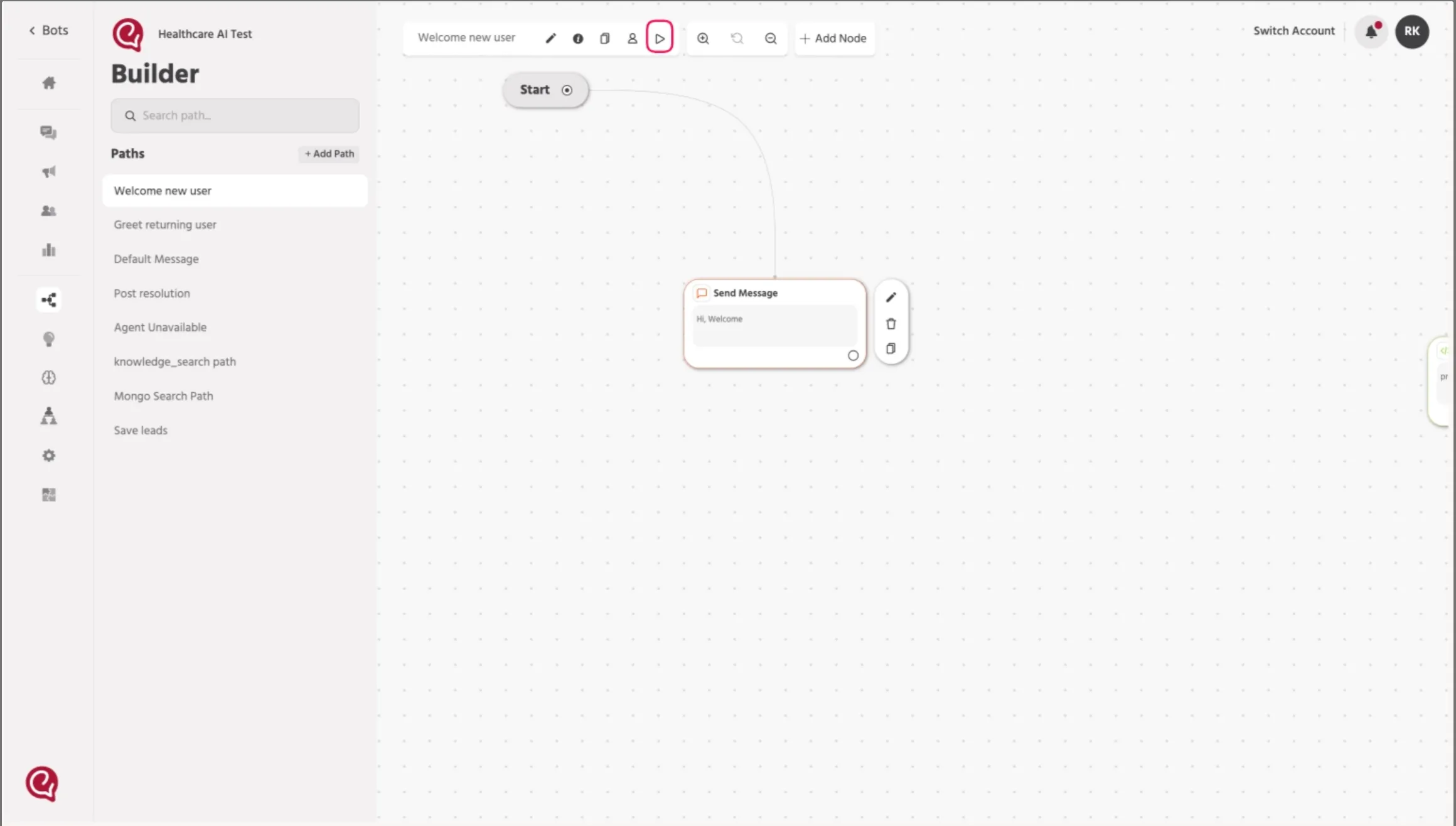Duplicate path with toolbar copy icon
Viewport: 1456px width, 826px height.
(605, 38)
